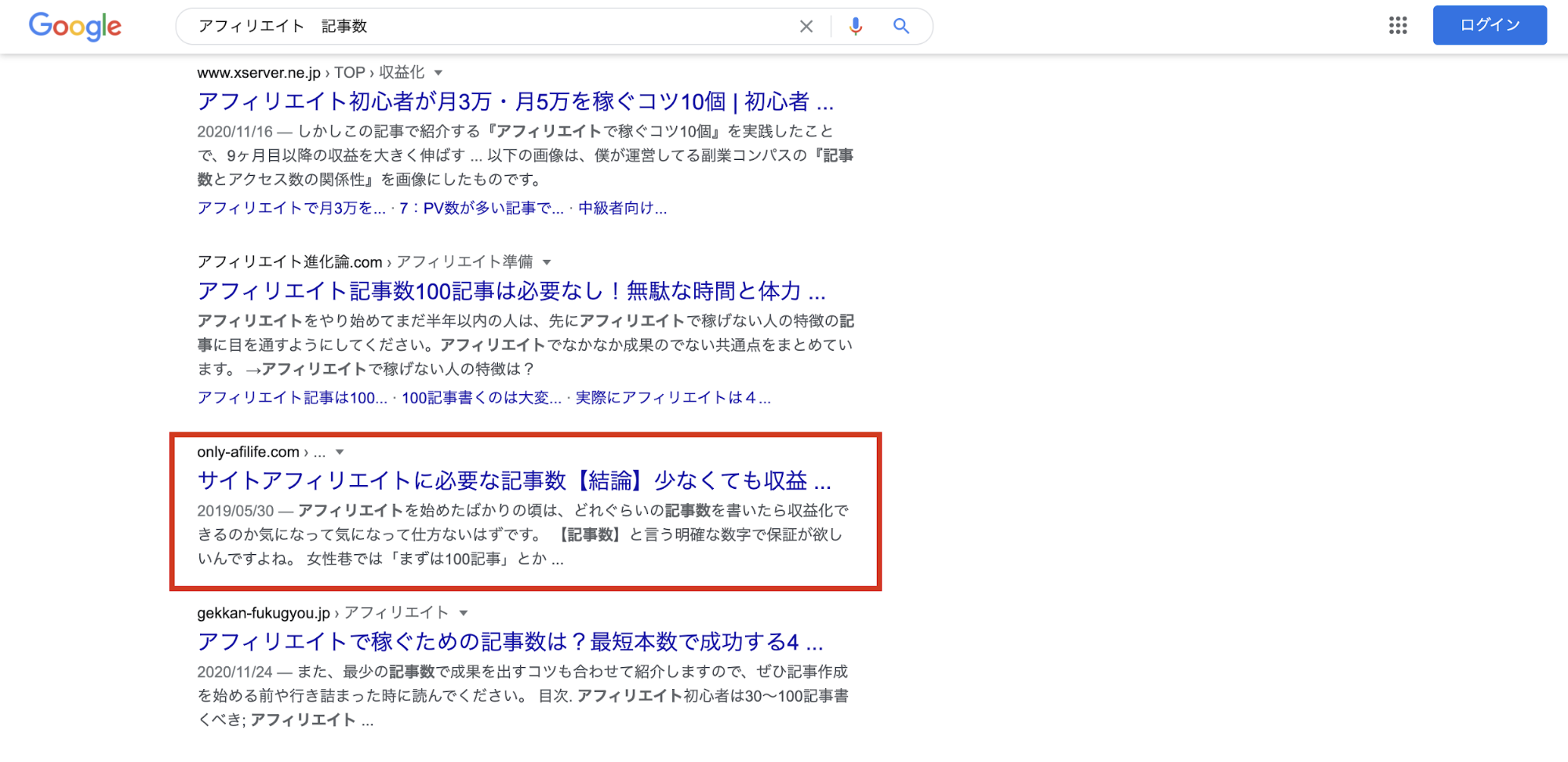Click the ログイン button
The width and height of the screenshot is (1568, 762).
pyautogui.click(x=1490, y=25)
